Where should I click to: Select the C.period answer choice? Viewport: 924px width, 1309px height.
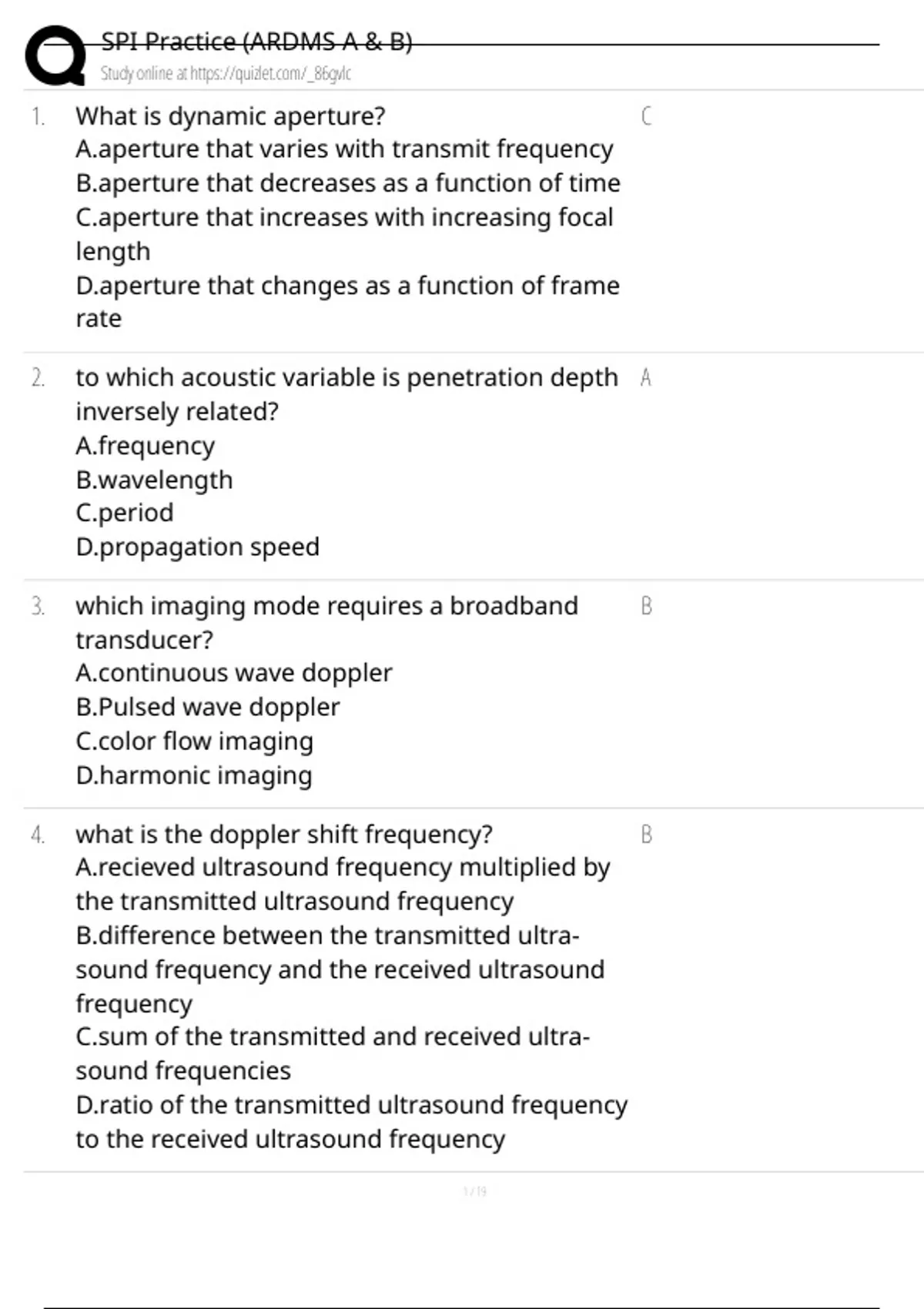[125, 513]
